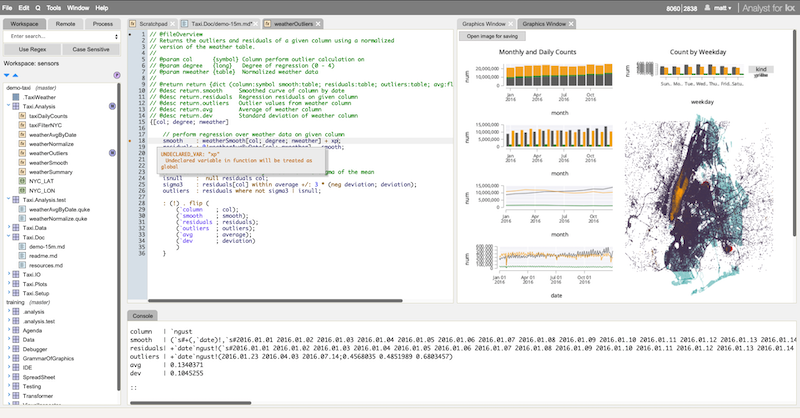The image size is (800, 418).
Task: Open the readme.md document icon
Action: point(22,256)
